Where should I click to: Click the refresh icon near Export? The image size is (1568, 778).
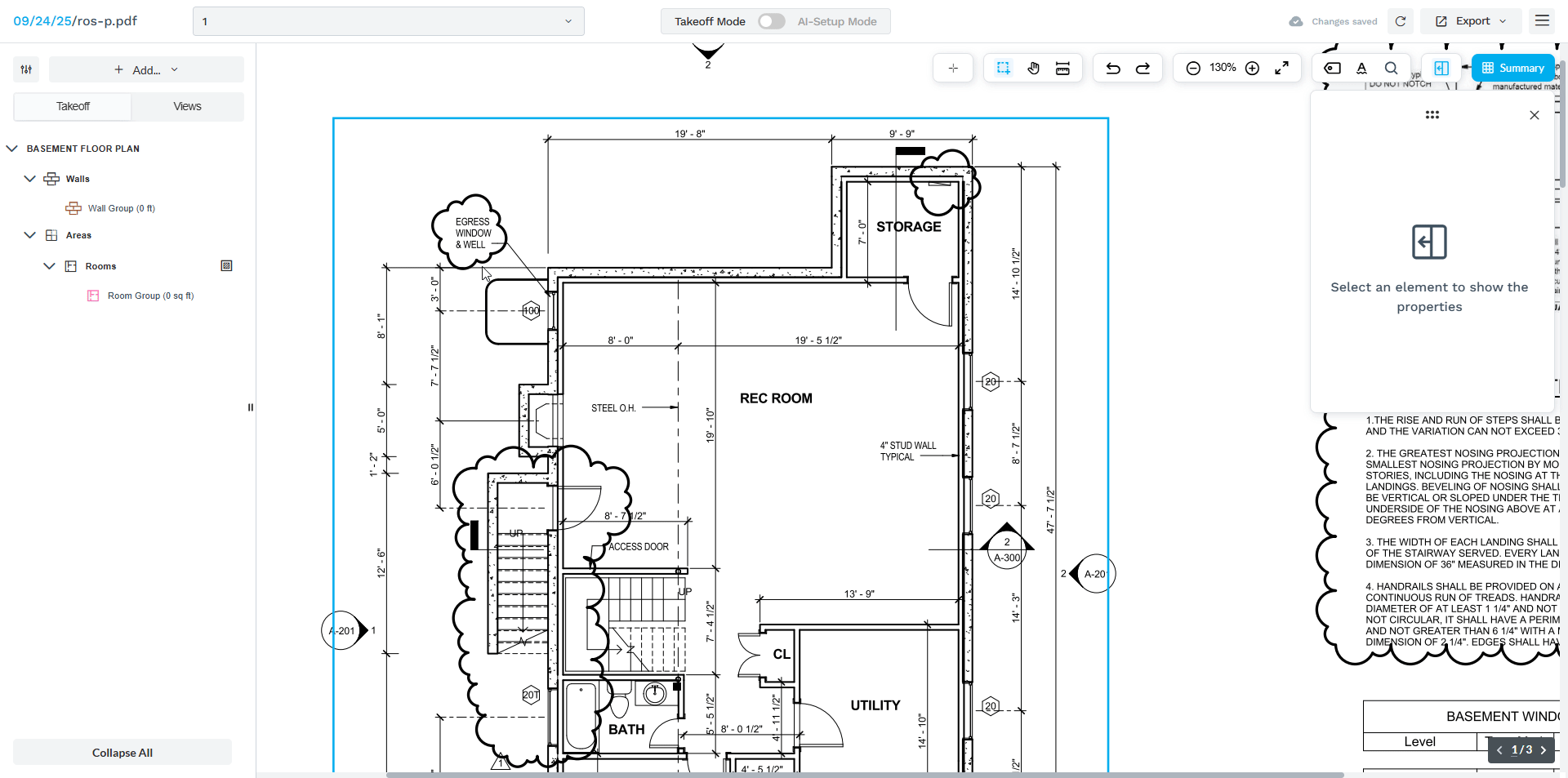(1401, 21)
